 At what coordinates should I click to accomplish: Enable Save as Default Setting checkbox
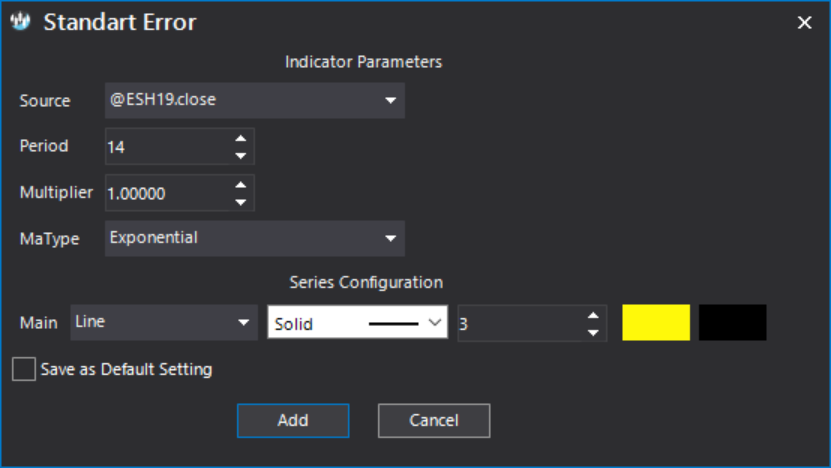click(24, 369)
